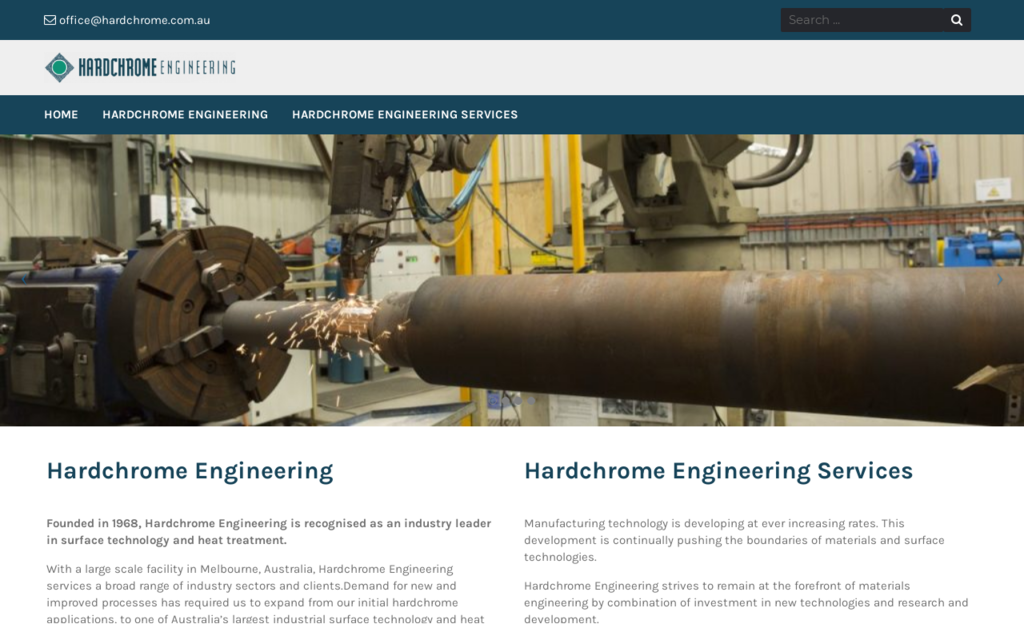Open the HARDCHROME ENGINEERING SERVICES menu item
This screenshot has width=1024, height=640.
[404, 114]
